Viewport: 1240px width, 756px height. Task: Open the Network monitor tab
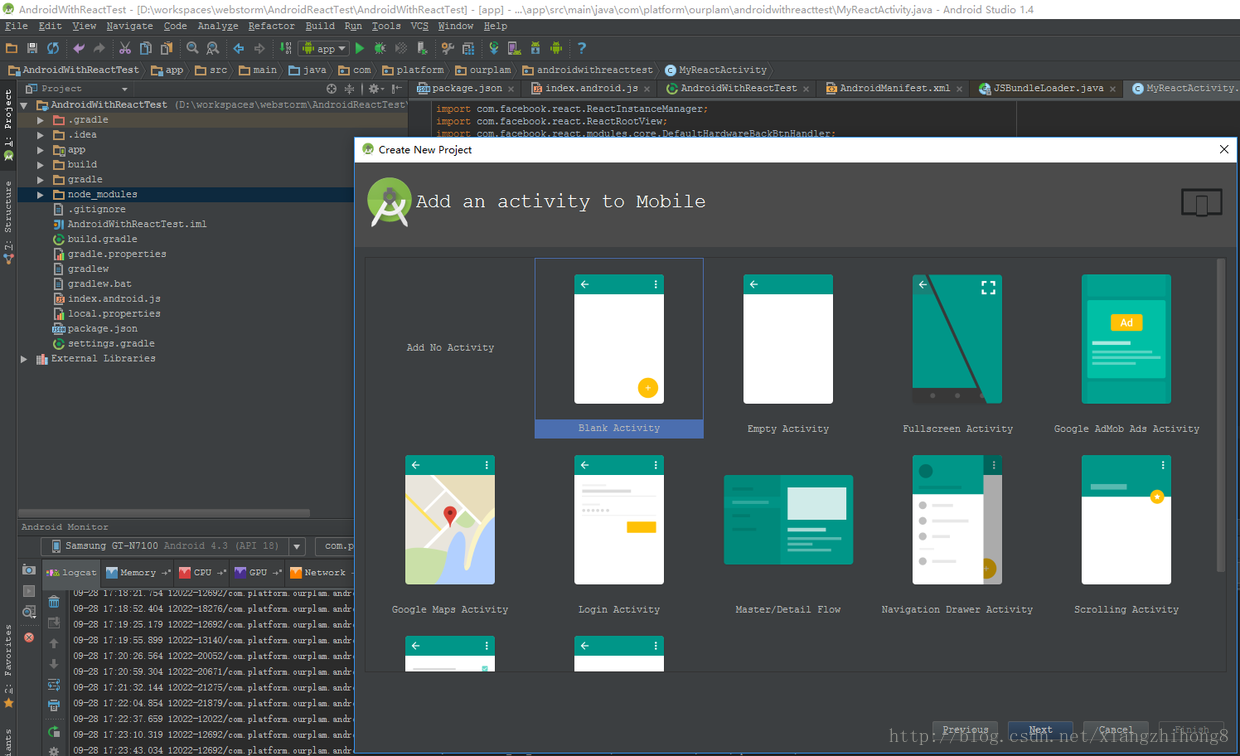point(318,573)
